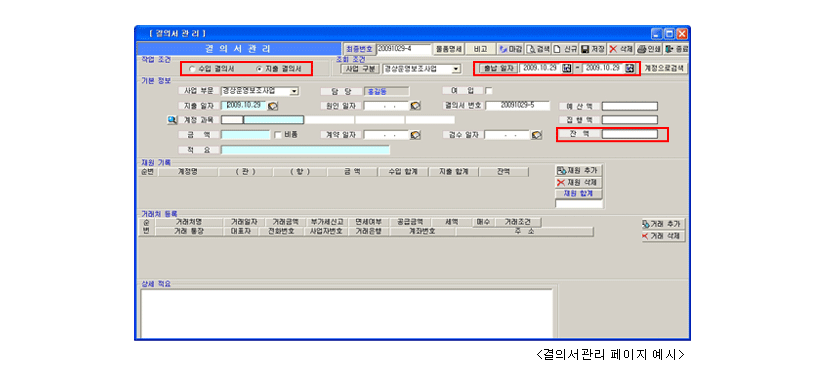Click the 거래은행 column header
Screen dimensions: 825x384
tap(369, 231)
